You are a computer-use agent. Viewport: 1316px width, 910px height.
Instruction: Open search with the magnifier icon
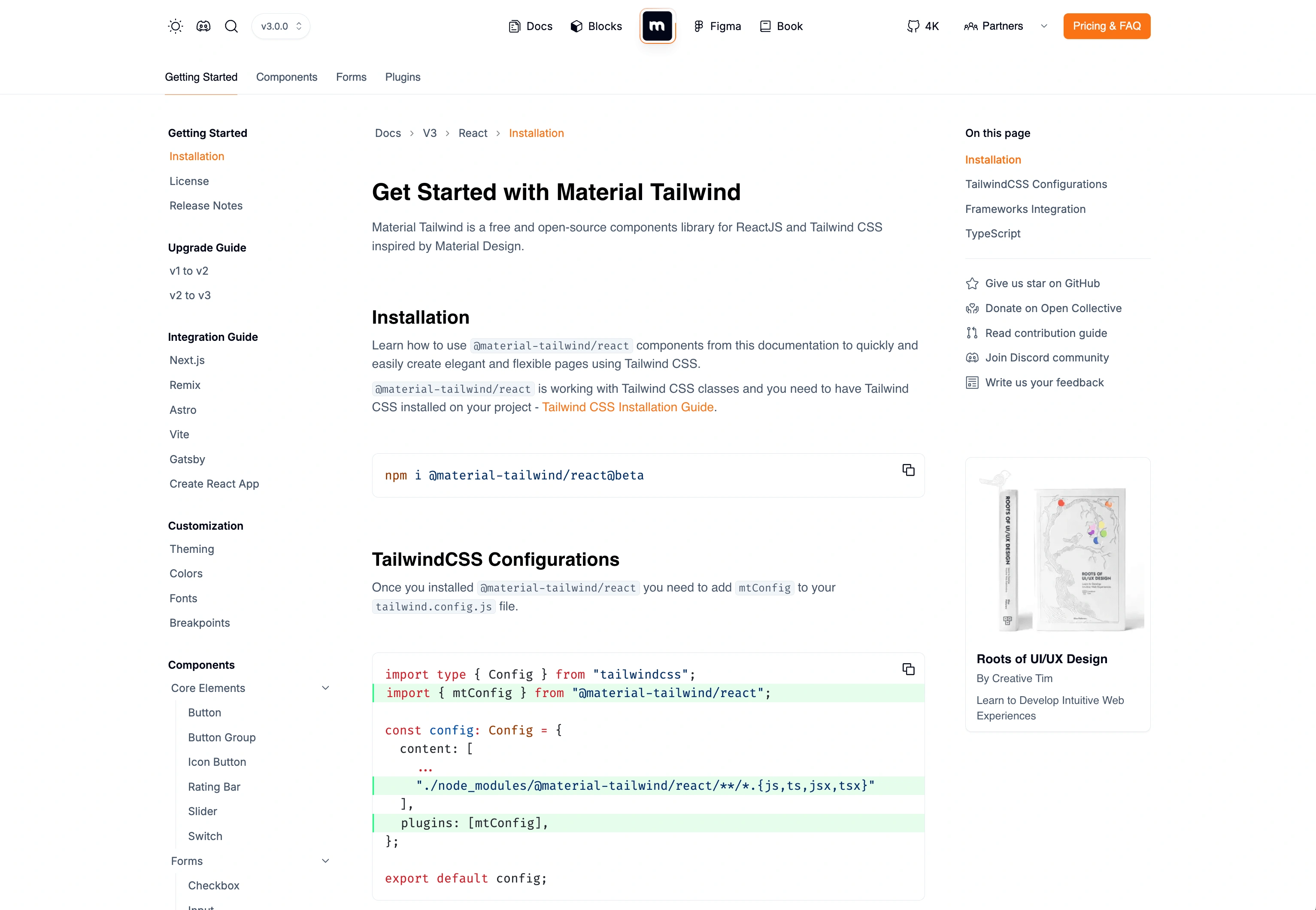[231, 26]
